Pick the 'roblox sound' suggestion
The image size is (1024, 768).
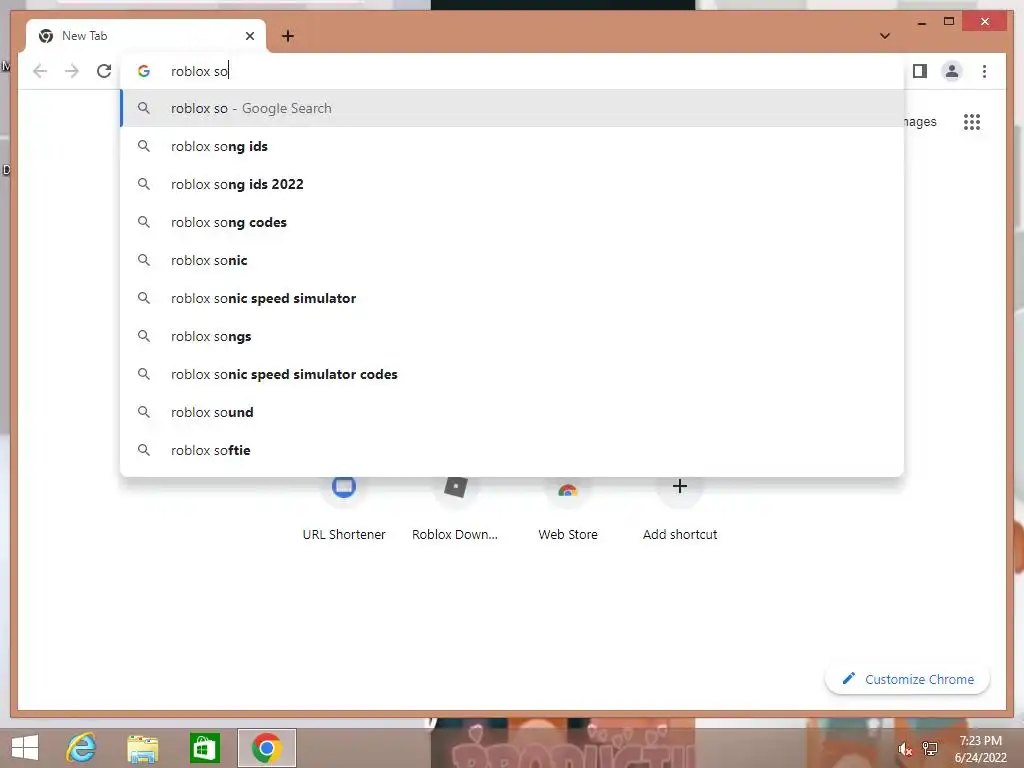tap(513, 412)
